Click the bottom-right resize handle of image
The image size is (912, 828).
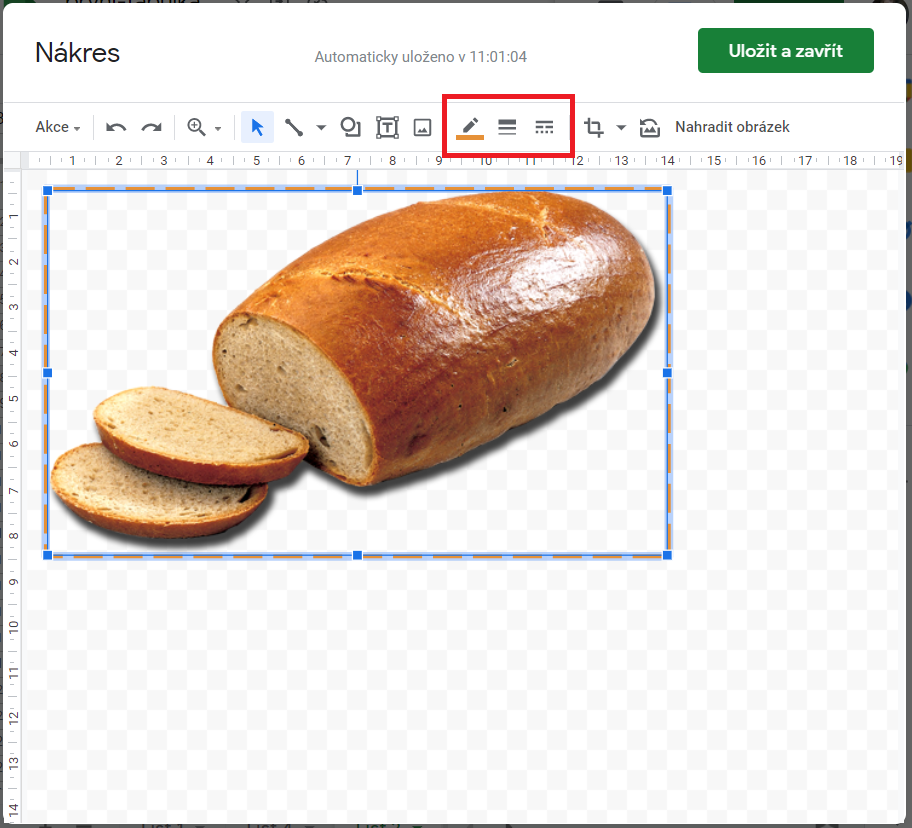tap(667, 555)
